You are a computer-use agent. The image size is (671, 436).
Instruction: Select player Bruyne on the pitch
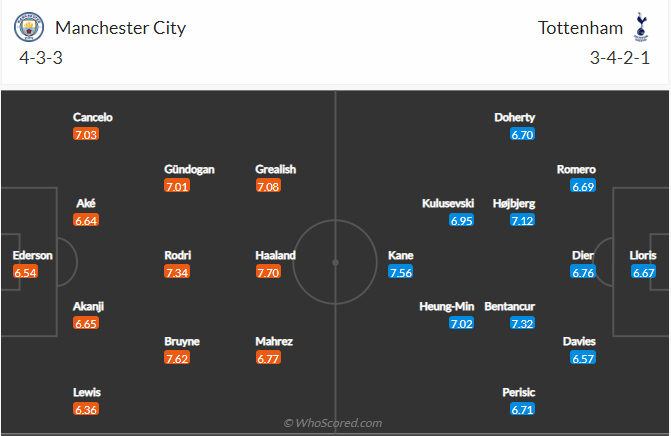point(182,342)
